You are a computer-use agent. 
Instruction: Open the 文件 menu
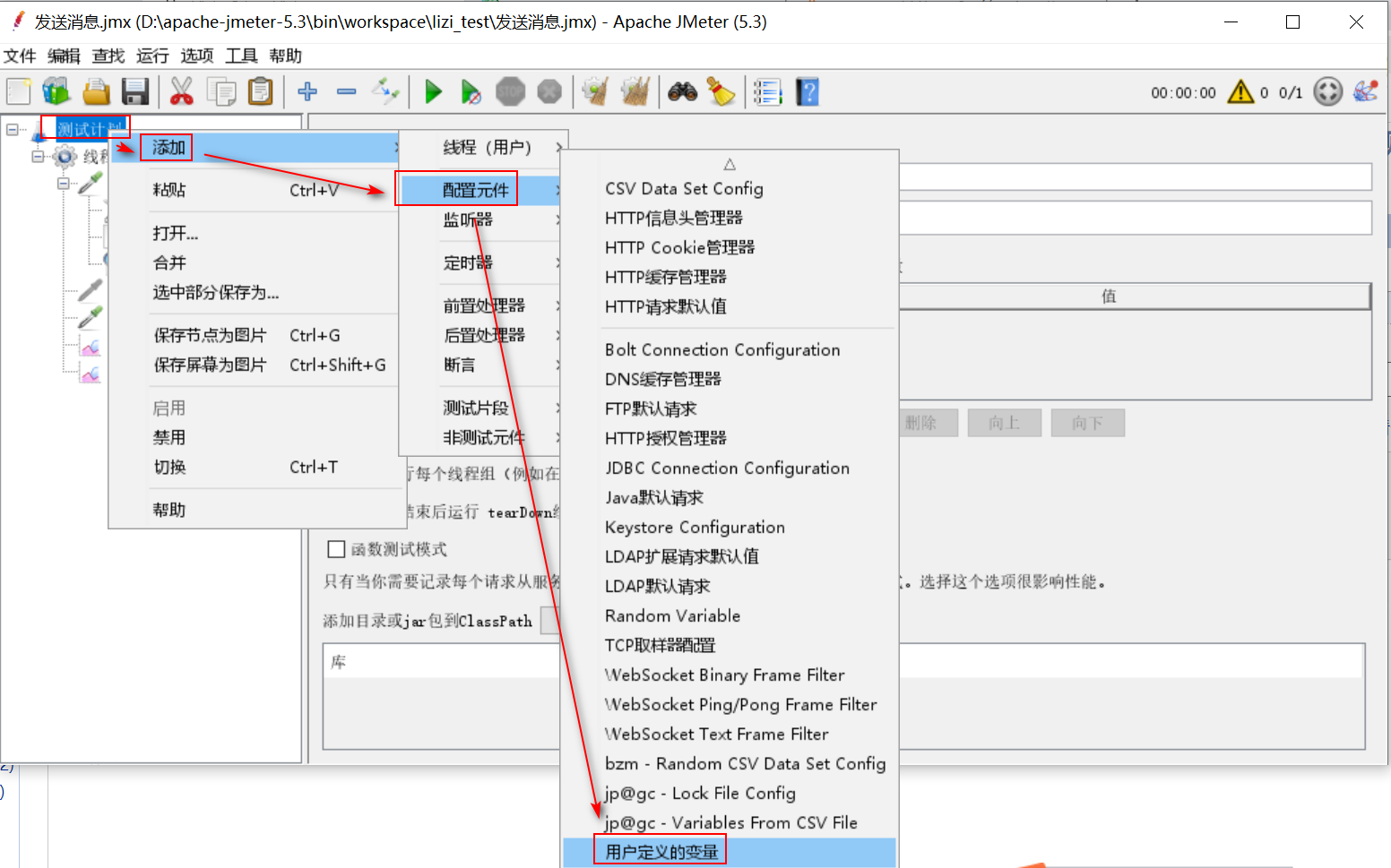pyautogui.click(x=20, y=56)
